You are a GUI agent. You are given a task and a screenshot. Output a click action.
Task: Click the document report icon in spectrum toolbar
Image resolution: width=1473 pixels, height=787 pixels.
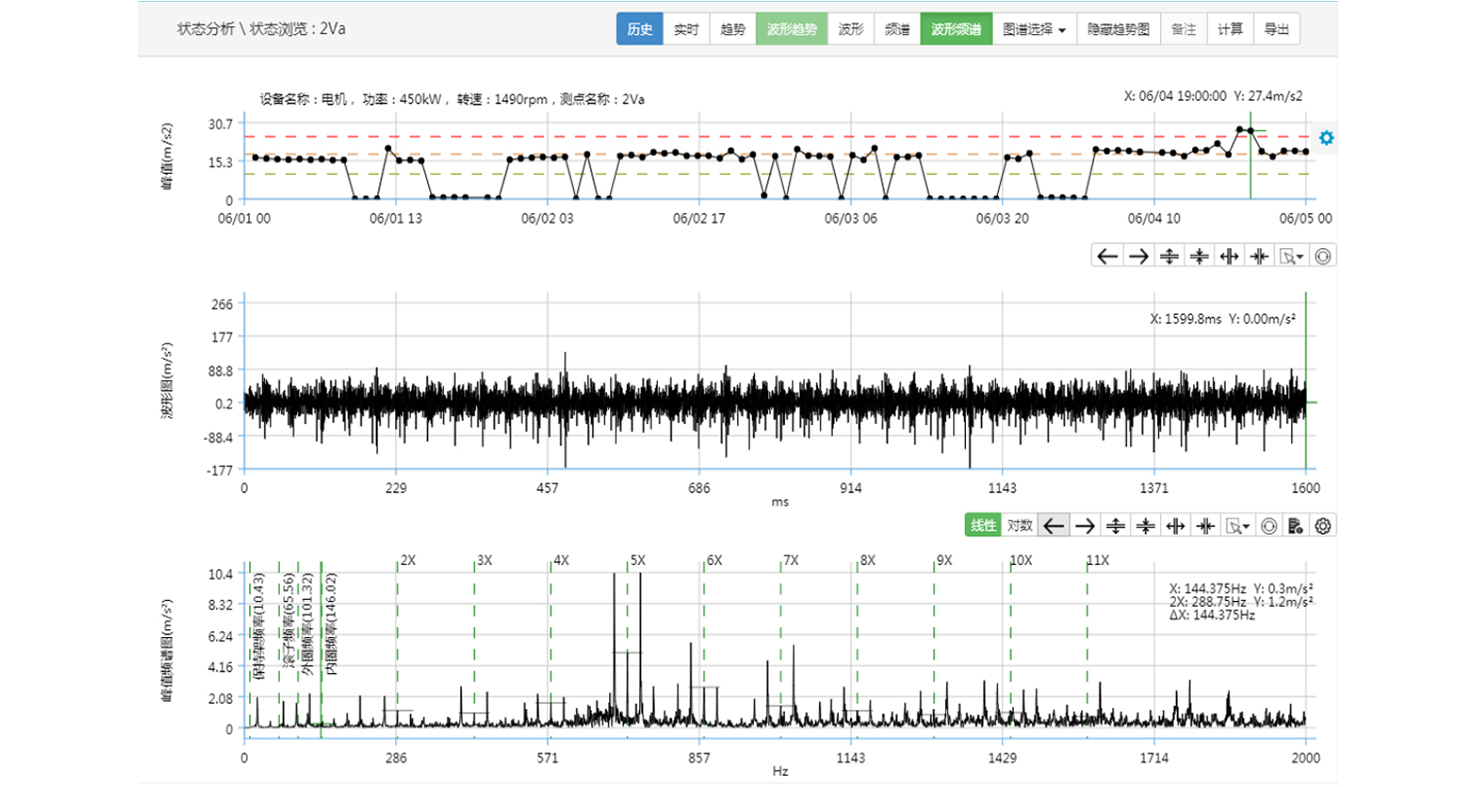point(1295,525)
